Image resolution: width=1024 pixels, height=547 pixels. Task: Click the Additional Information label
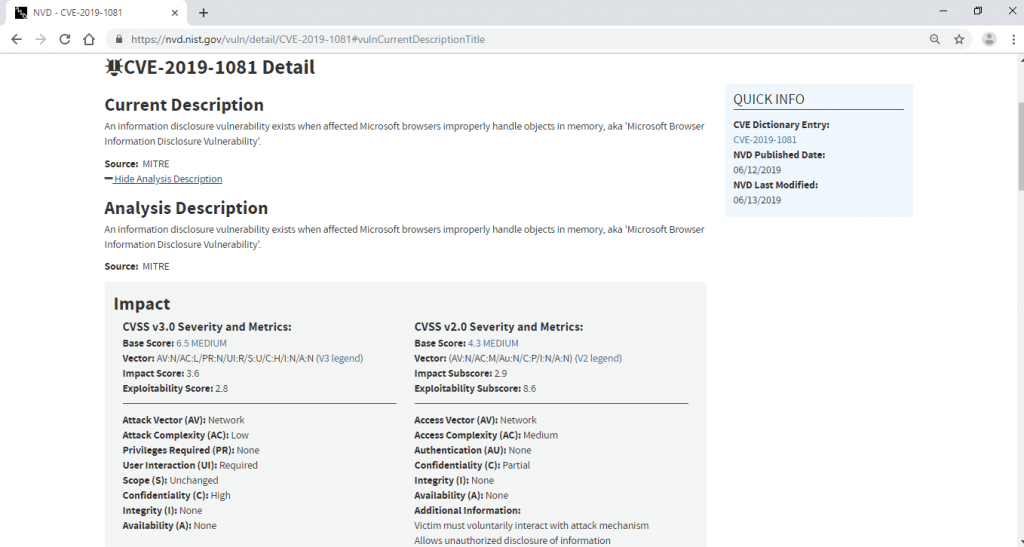468,510
